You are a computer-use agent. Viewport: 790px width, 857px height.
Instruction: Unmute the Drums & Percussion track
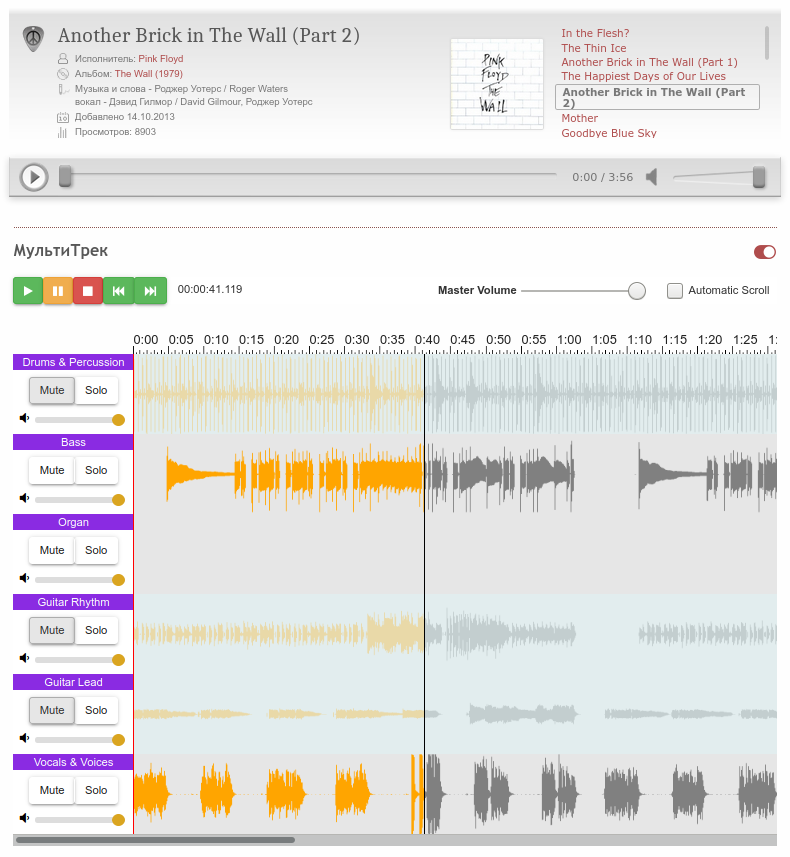point(52,390)
